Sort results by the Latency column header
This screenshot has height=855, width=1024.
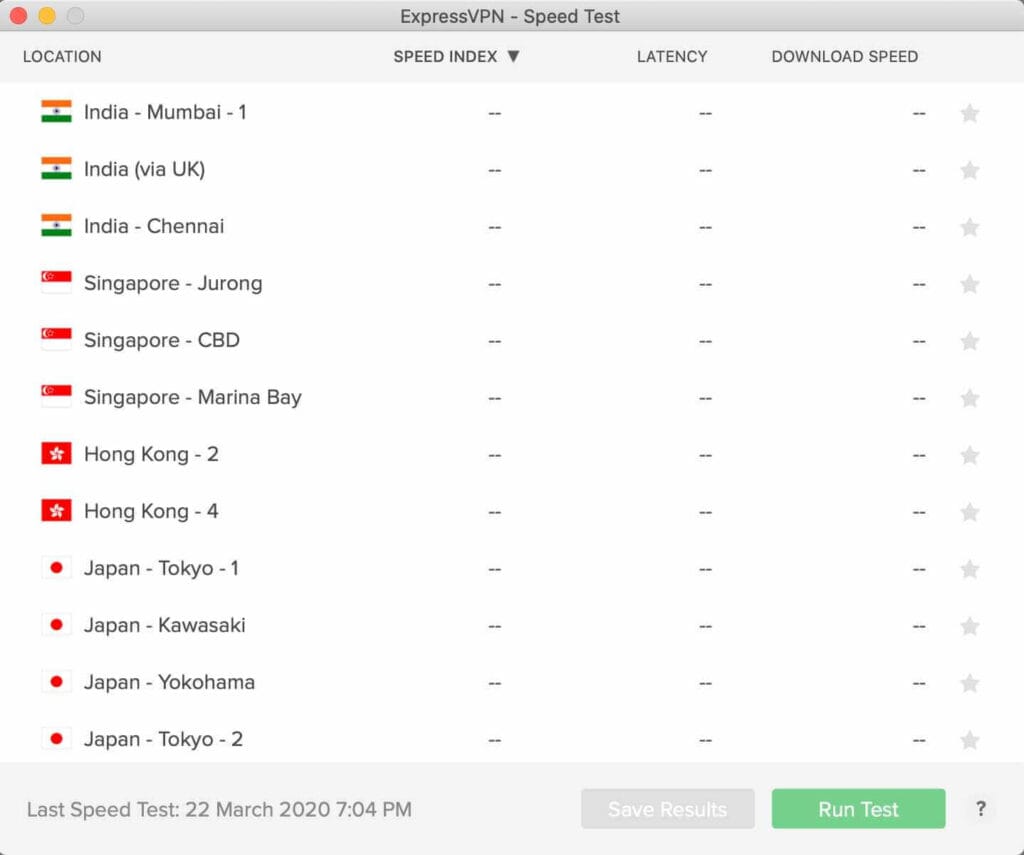672,57
